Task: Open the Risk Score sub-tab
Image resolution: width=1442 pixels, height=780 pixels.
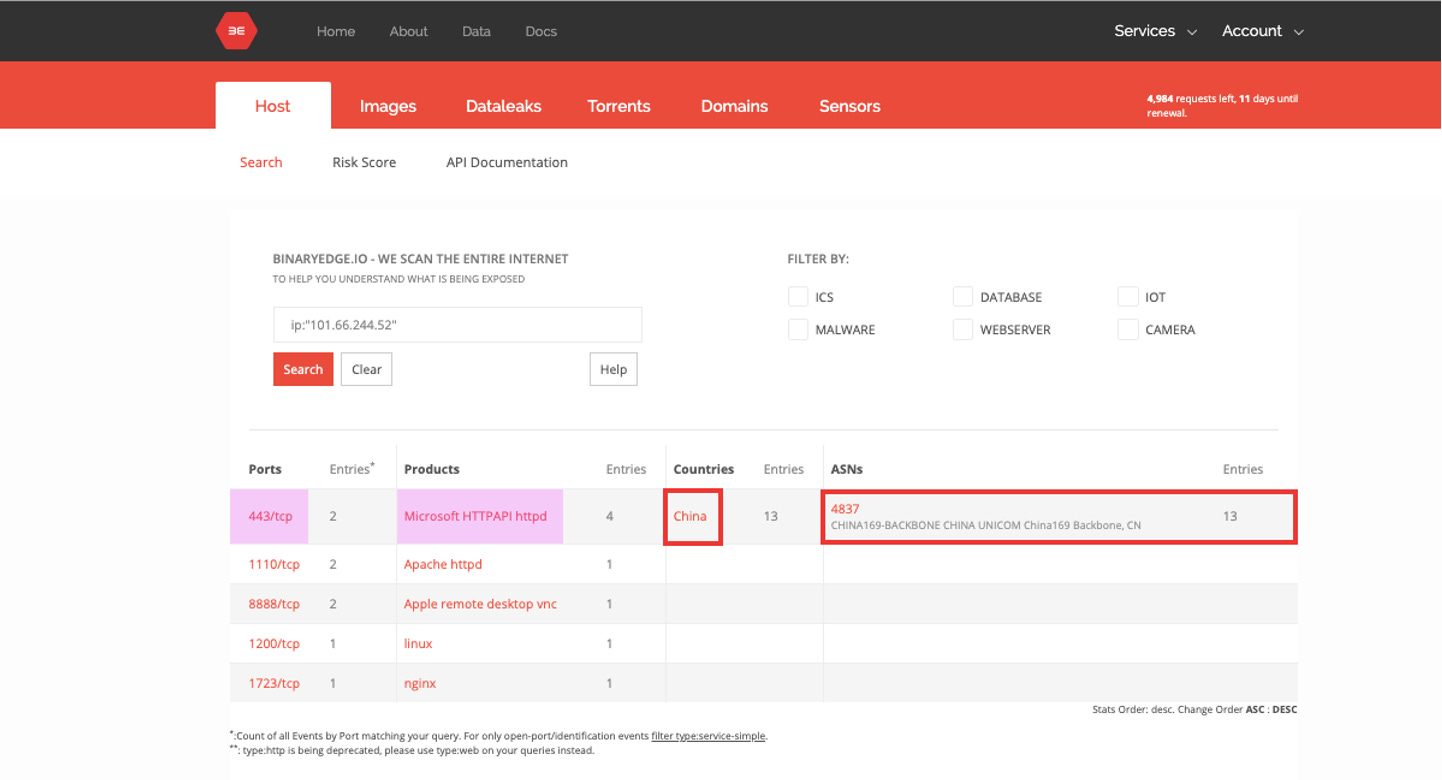Action: [x=364, y=162]
